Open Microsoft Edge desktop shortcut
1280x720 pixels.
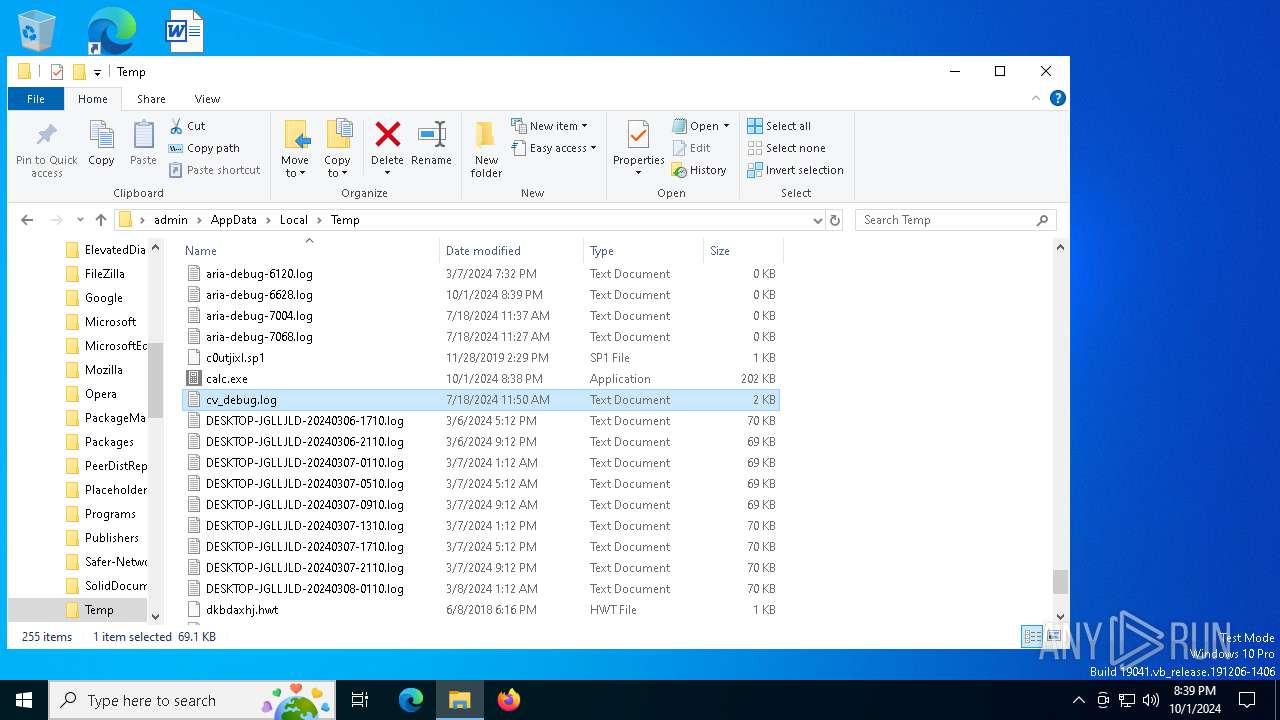click(x=111, y=31)
